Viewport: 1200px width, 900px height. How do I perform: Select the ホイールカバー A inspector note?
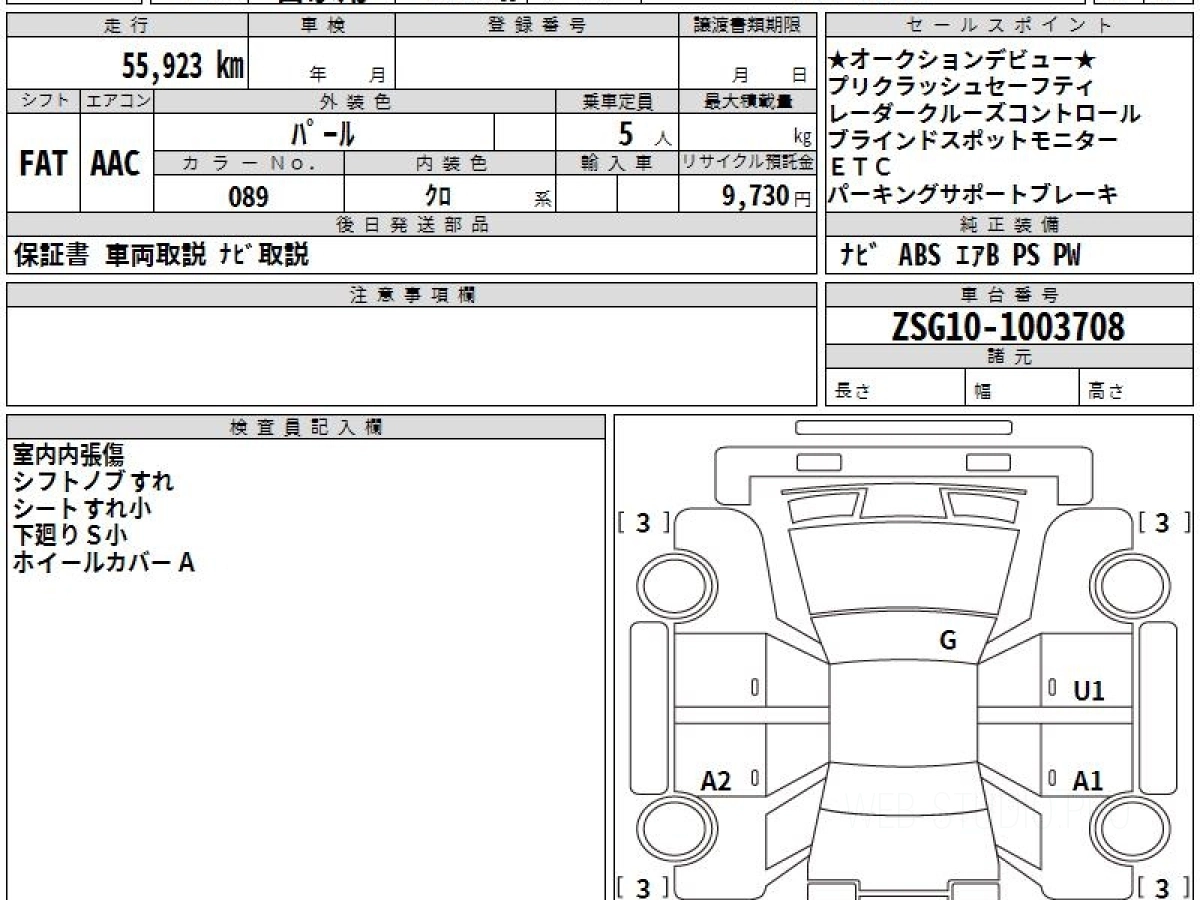click(103, 563)
